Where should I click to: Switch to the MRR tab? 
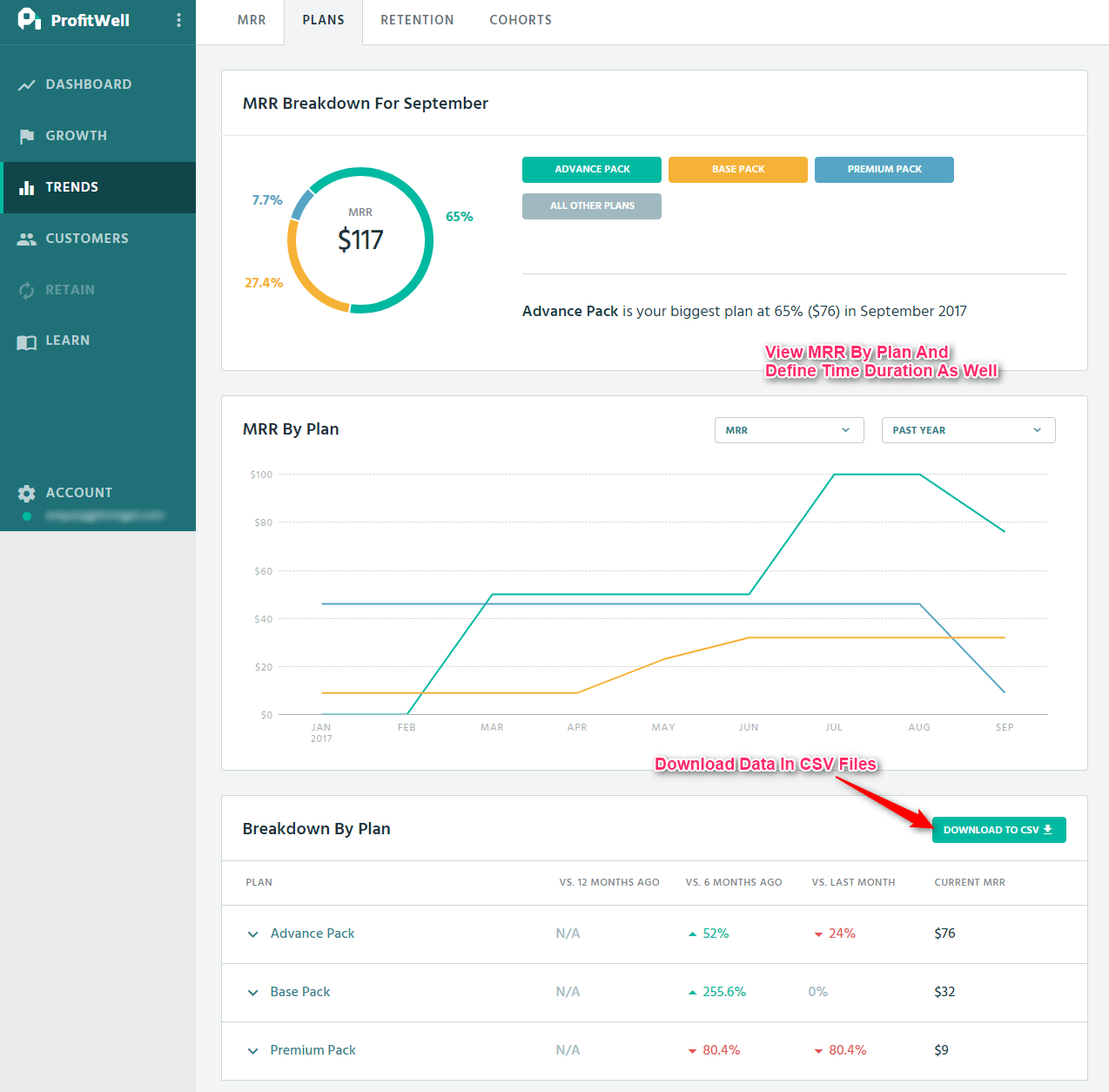[252, 20]
